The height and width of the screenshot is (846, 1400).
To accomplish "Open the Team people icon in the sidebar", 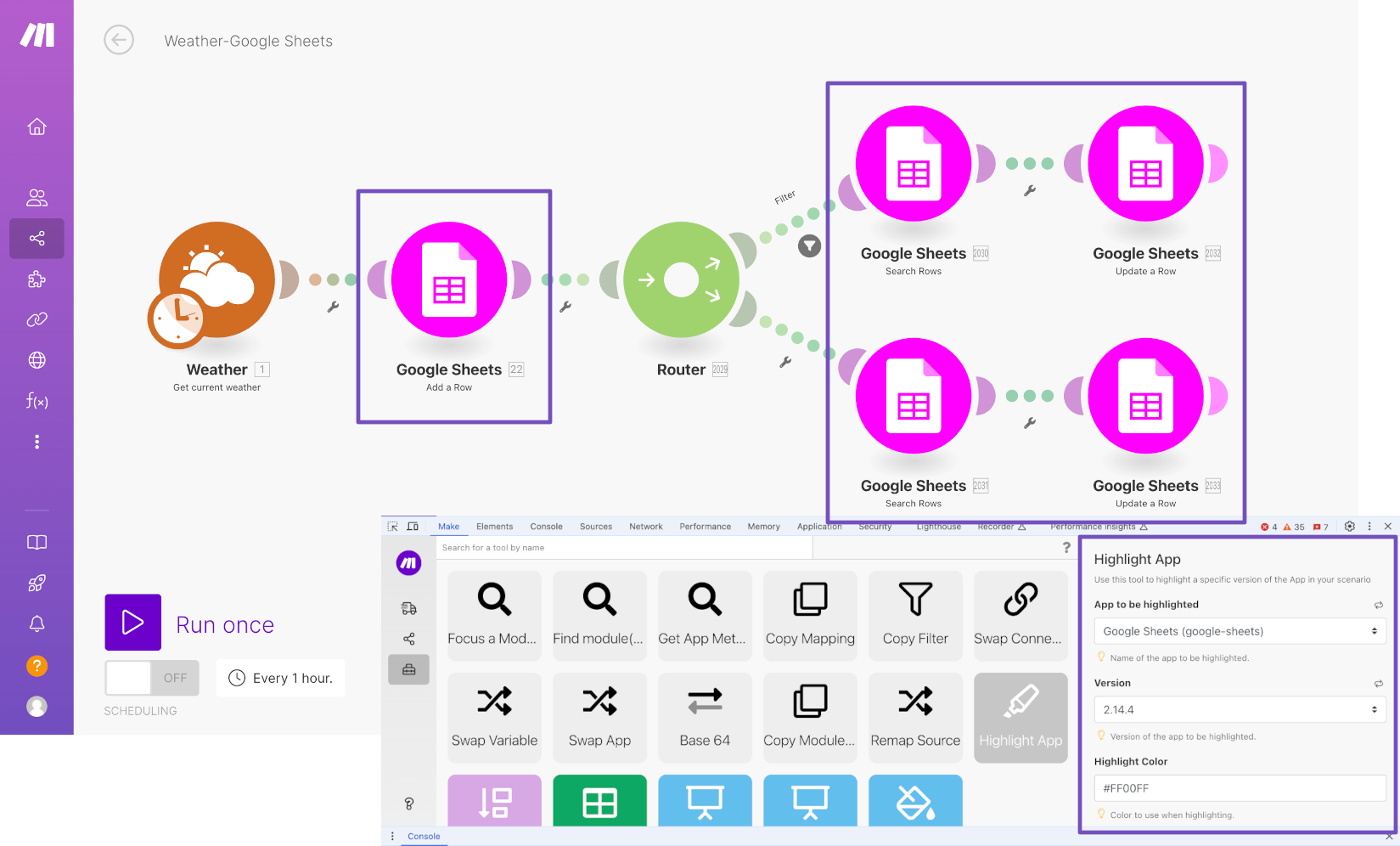I will pyautogui.click(x=37, y=198).
